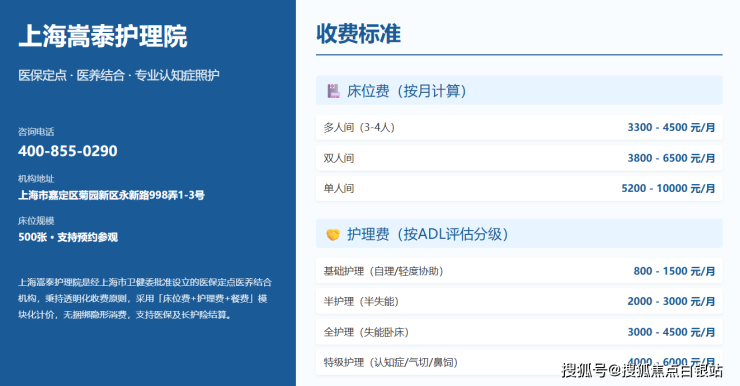Click the row label 单人间
740x386 pixels.
338,188
